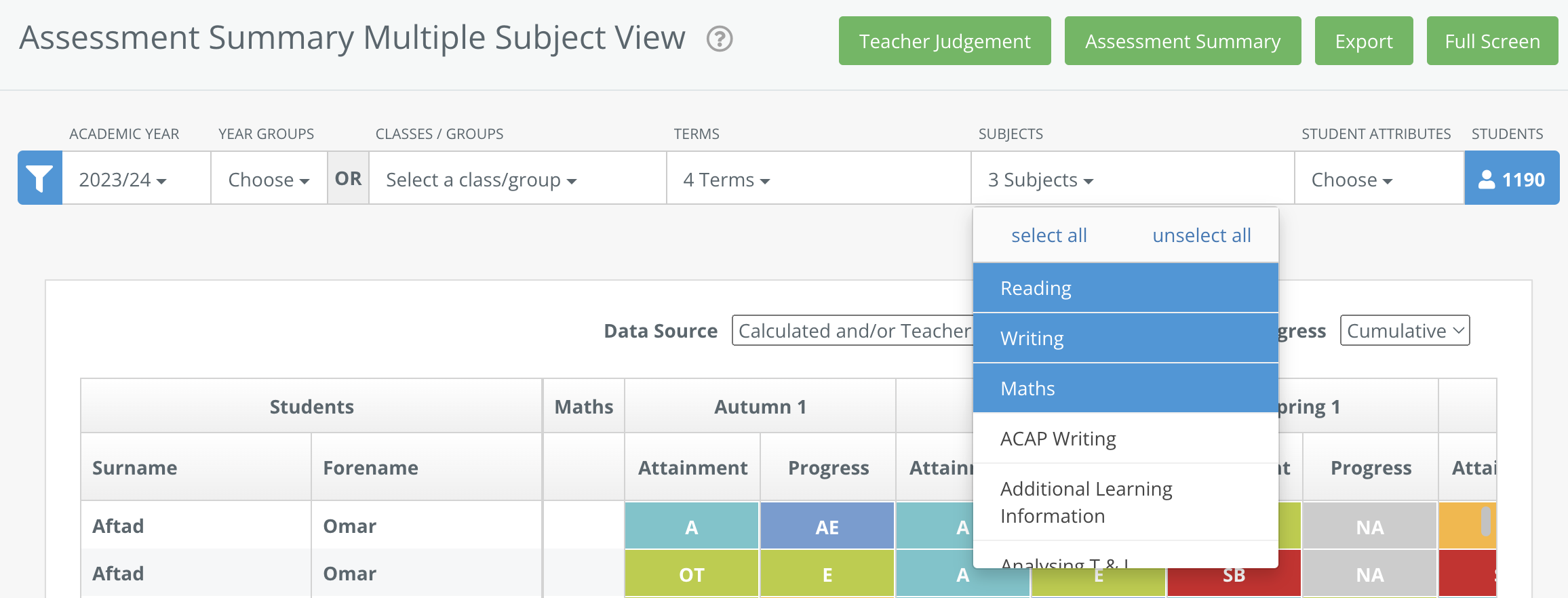Click the red SB attainment cell
The width and height of the screenshot is (1568, 598).
(1234, 574)
